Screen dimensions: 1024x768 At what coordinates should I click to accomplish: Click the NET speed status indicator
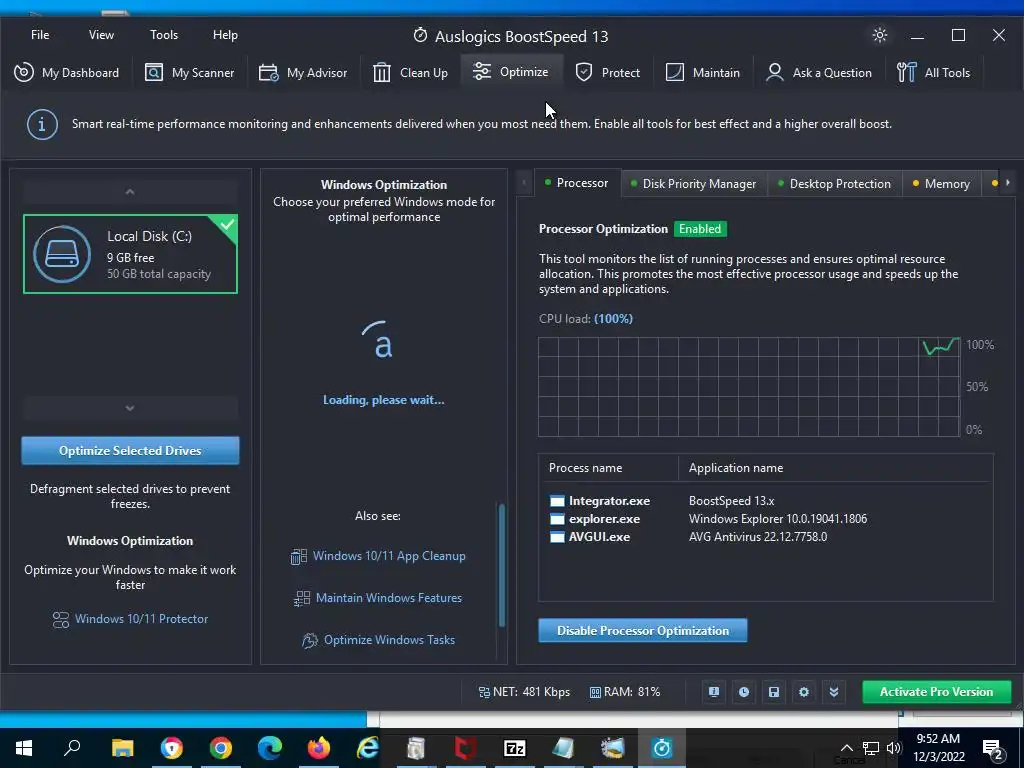524,692
